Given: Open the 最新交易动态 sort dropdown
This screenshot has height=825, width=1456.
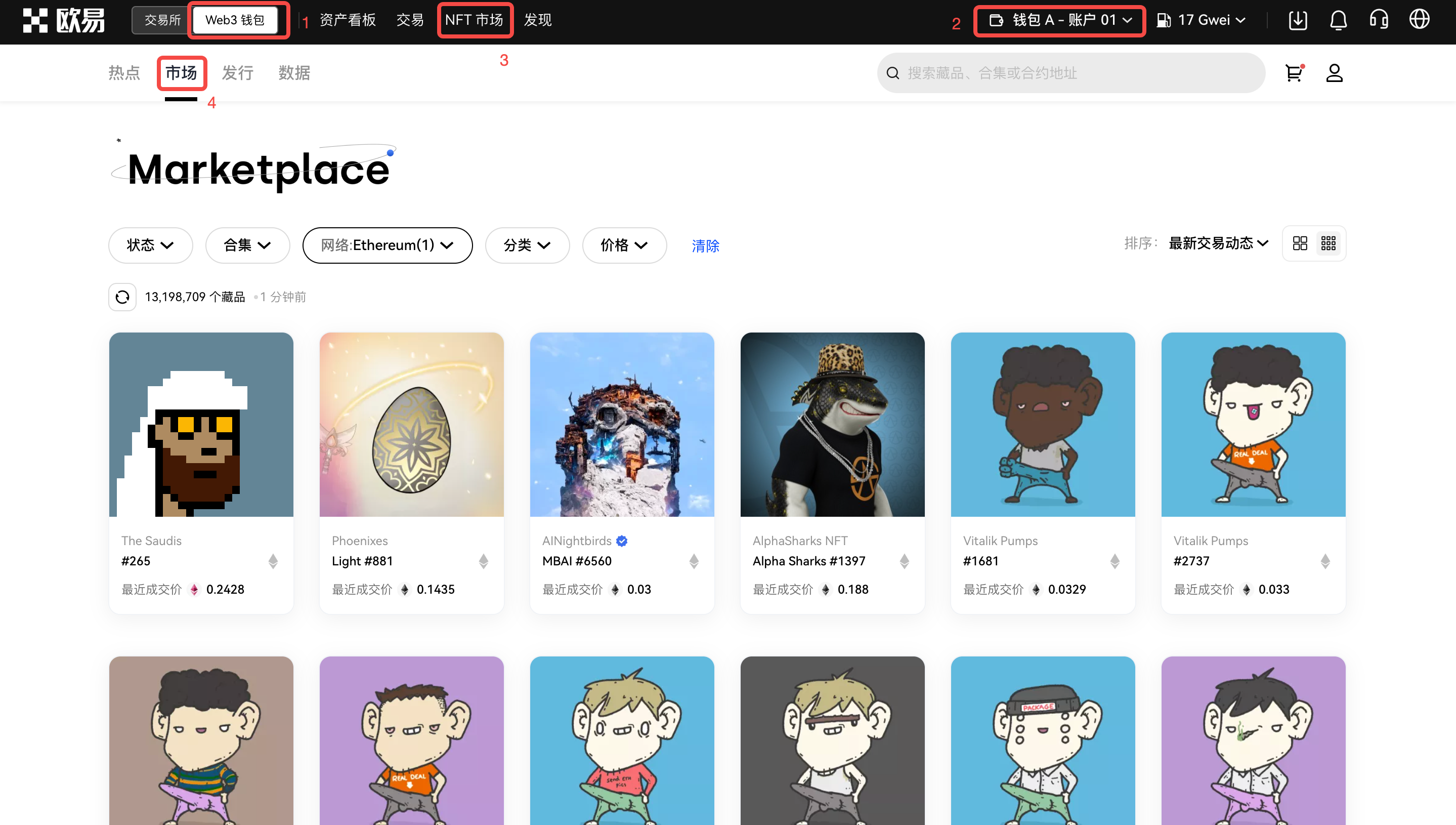Looking at the screenshot, I should [x=1218, y=243].
